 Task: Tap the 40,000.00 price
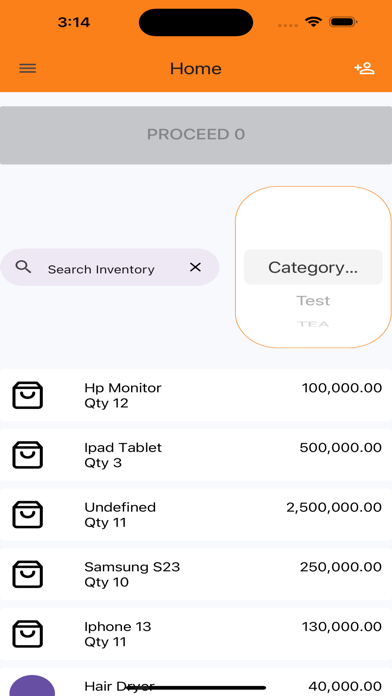coord(345,686)
